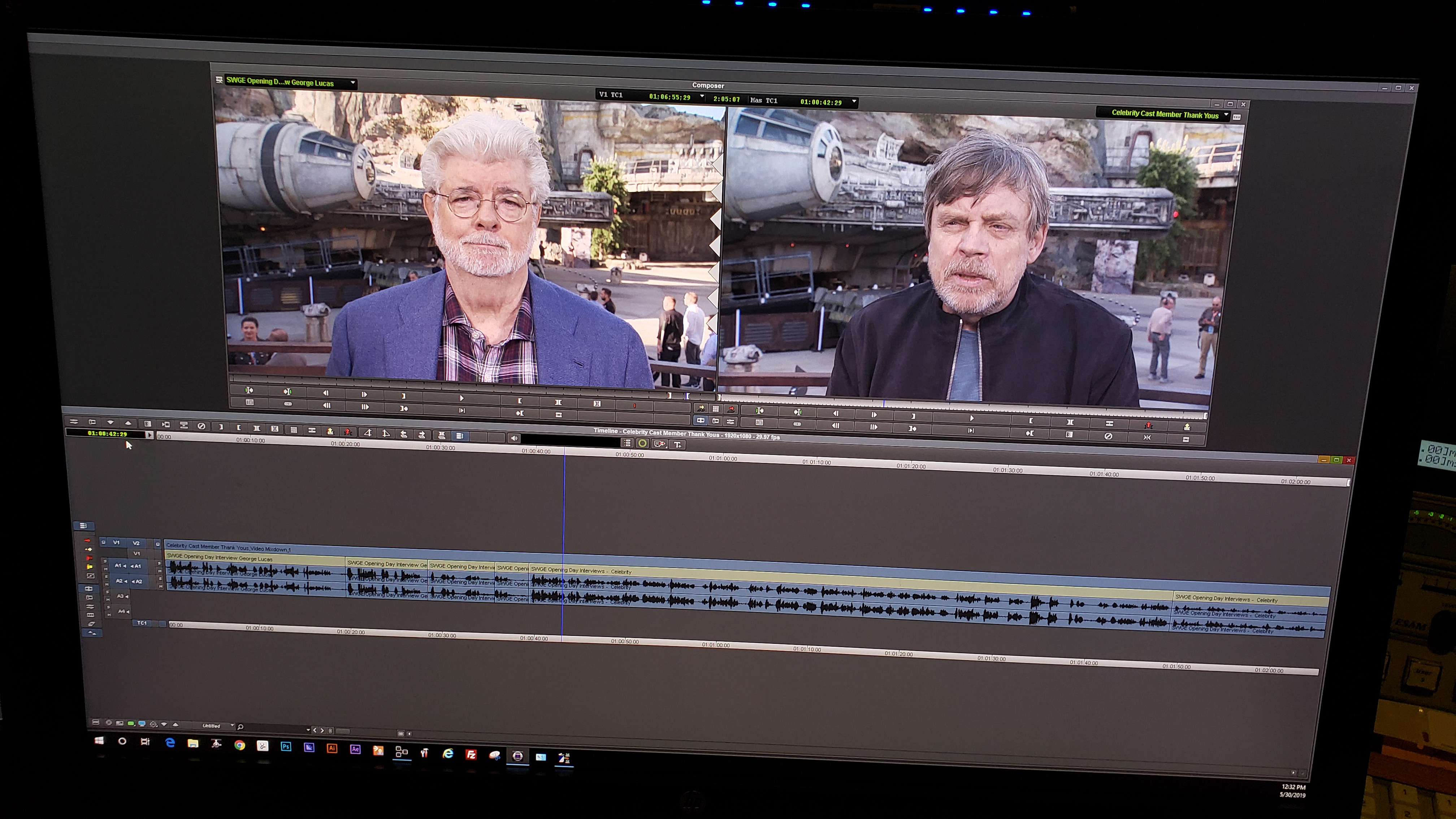Open Google Chrome from the Windows taskbar
This screenshot has height=819, width=1456.
click(x=240, y=745)
